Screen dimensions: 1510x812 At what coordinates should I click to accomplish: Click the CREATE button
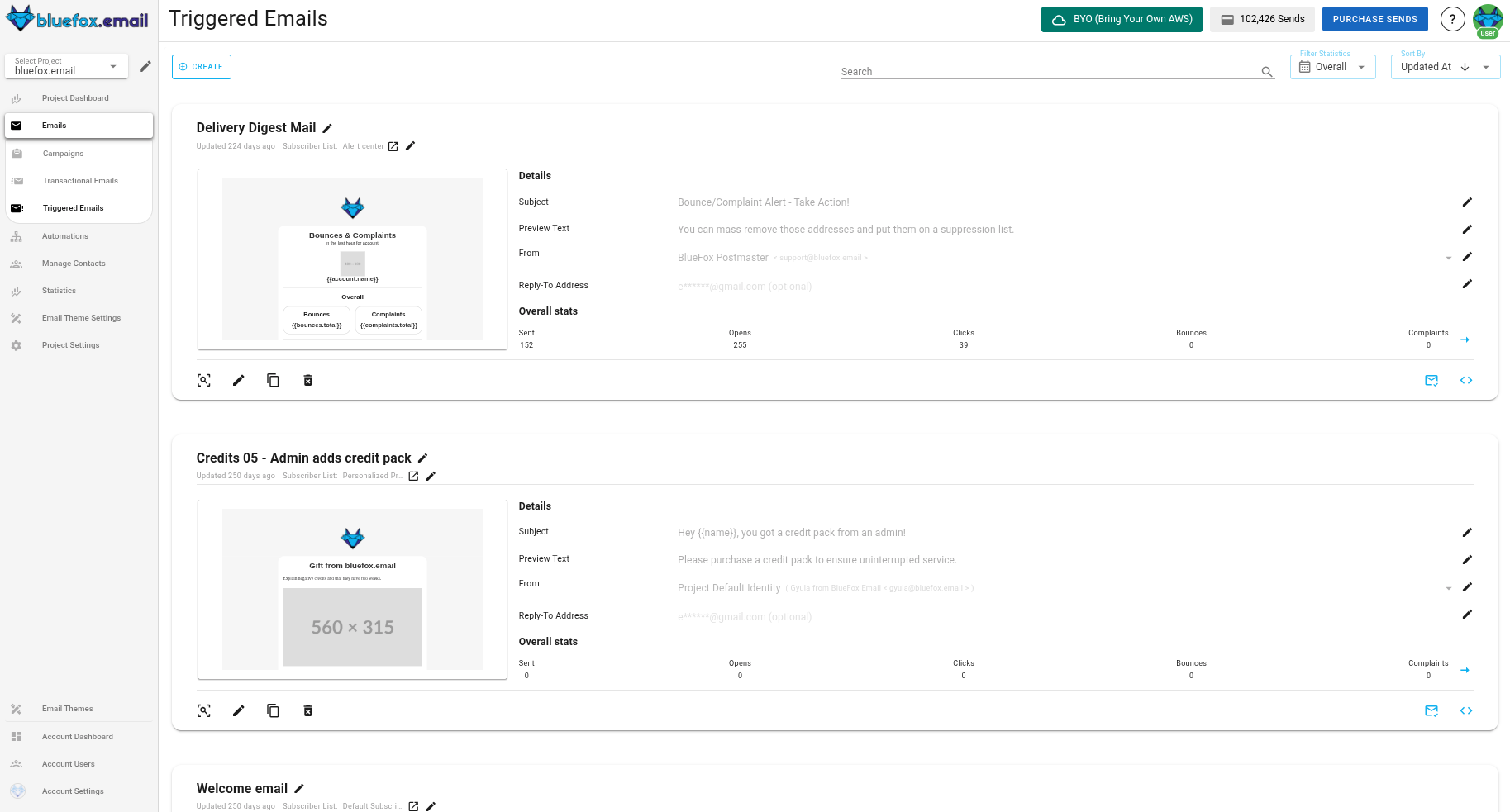click(201, 66)
